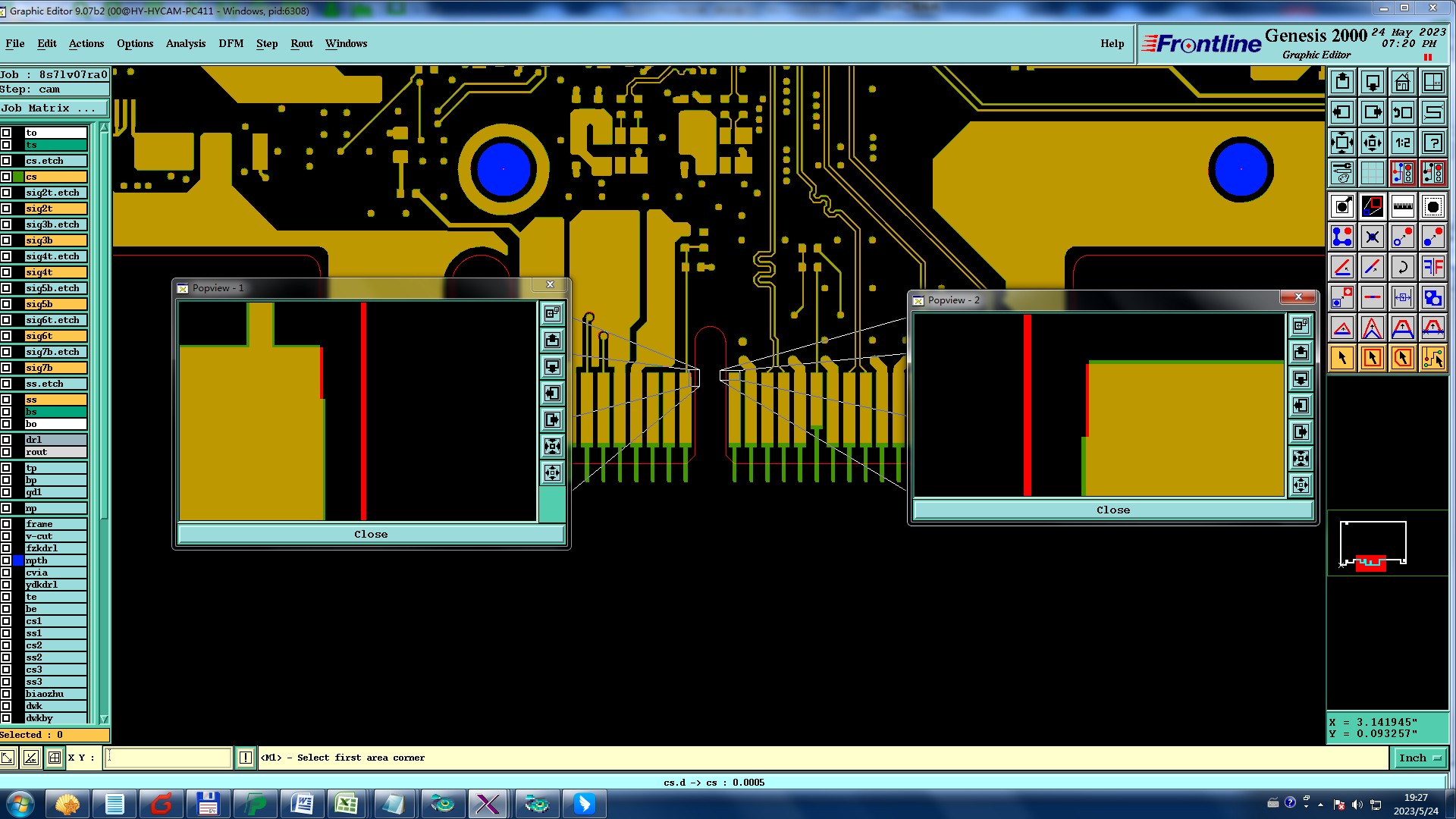Open the Actions menu
The image size is (1456, 819).
86,44
